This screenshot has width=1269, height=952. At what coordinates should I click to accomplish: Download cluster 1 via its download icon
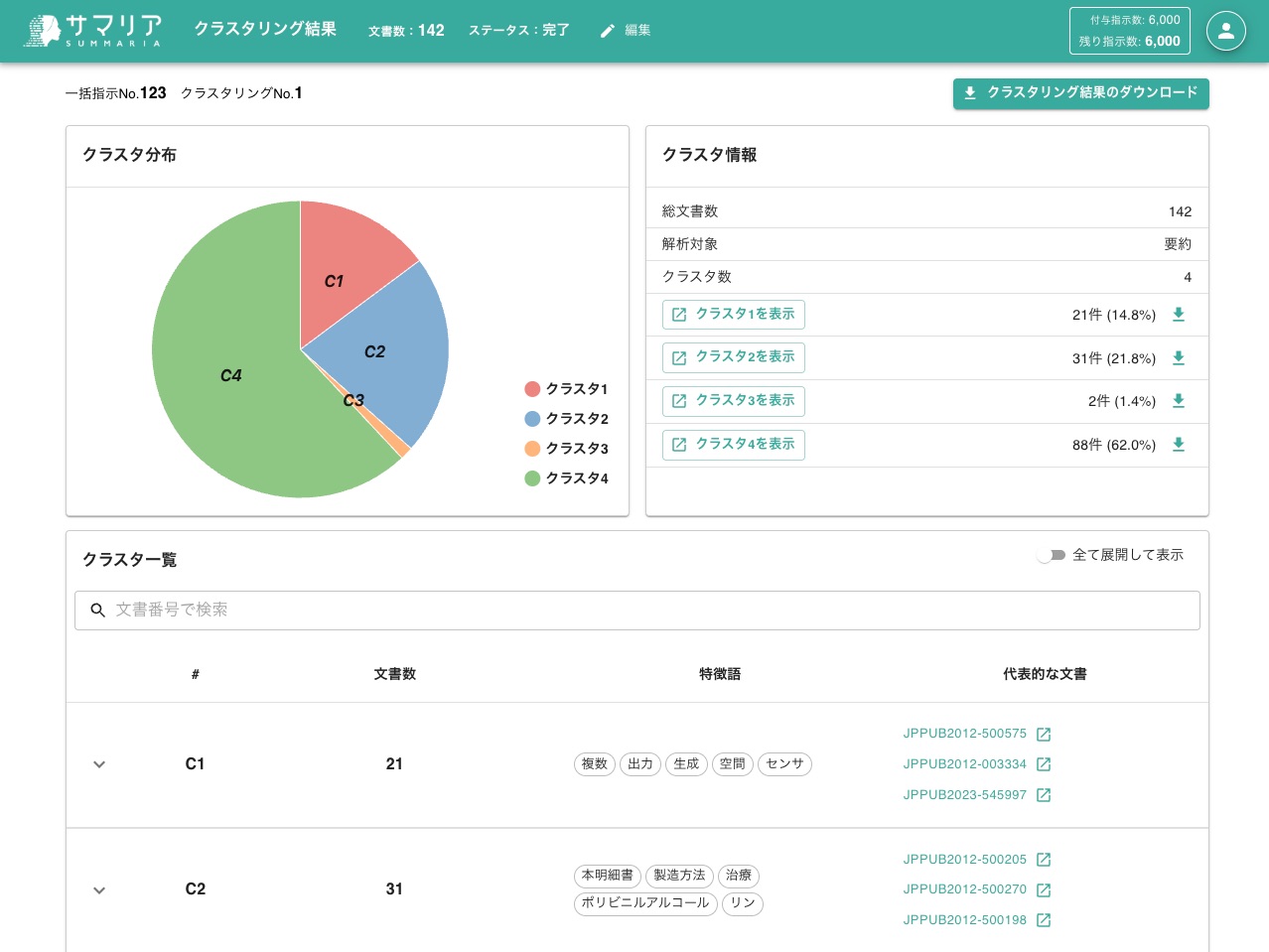[x=1179, y=315]
